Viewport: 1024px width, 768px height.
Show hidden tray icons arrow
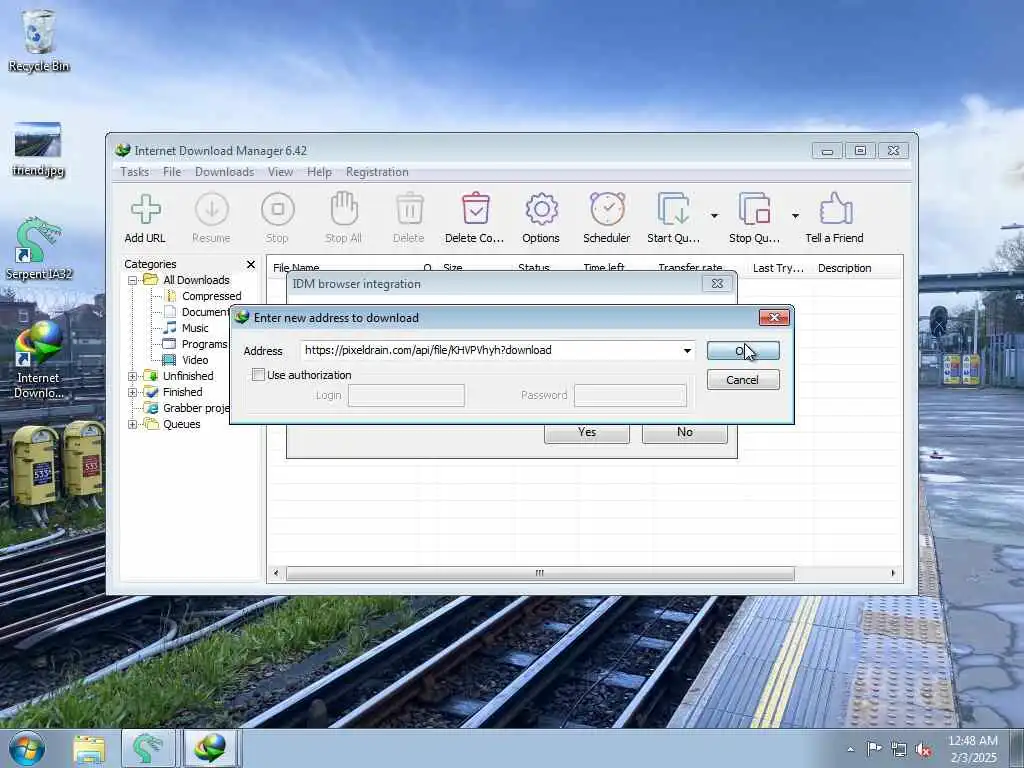click(x=850, y=749)
